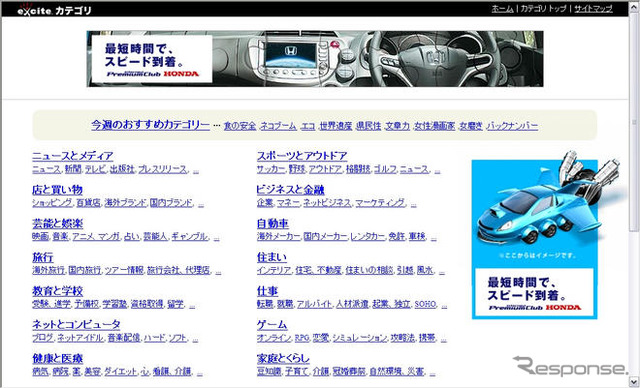Open ダイエット subcategory
Viewport: 640px width, 388px height.
[121, 372]
